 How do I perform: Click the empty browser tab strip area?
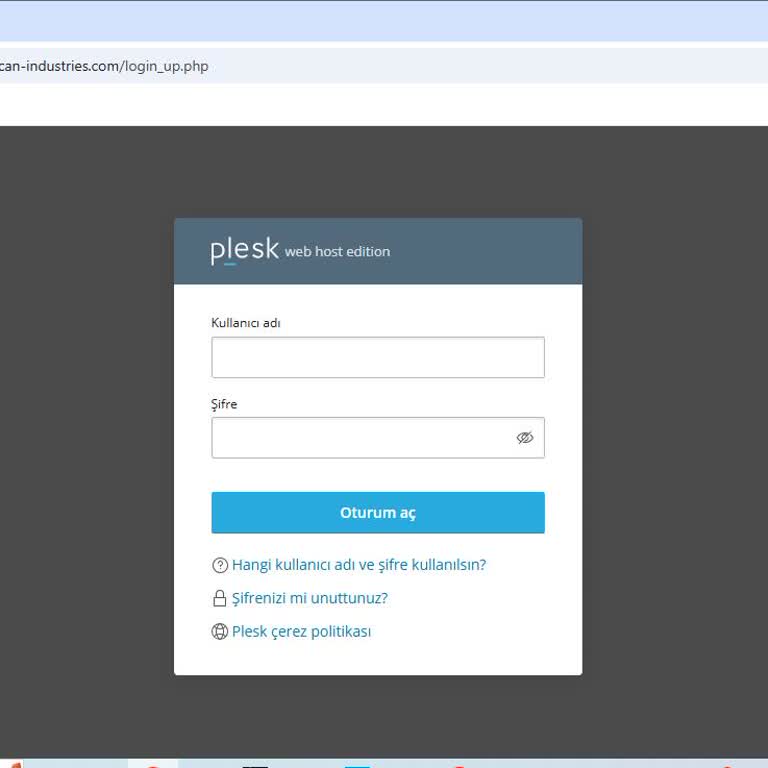tap(384, 21)
